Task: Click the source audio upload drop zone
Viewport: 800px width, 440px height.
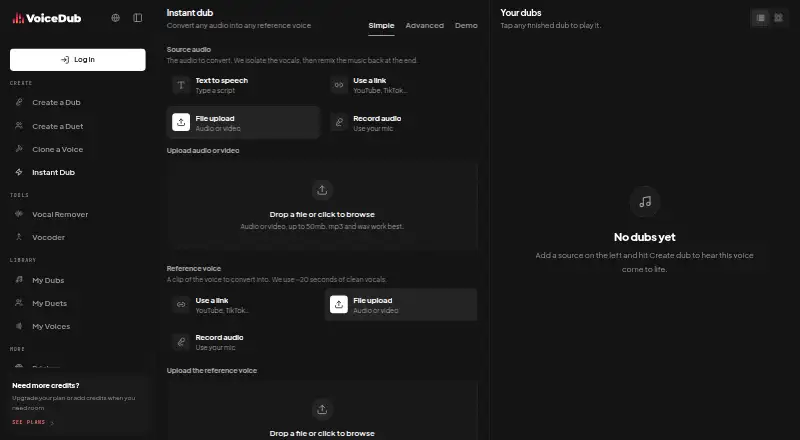Action: 322,206
